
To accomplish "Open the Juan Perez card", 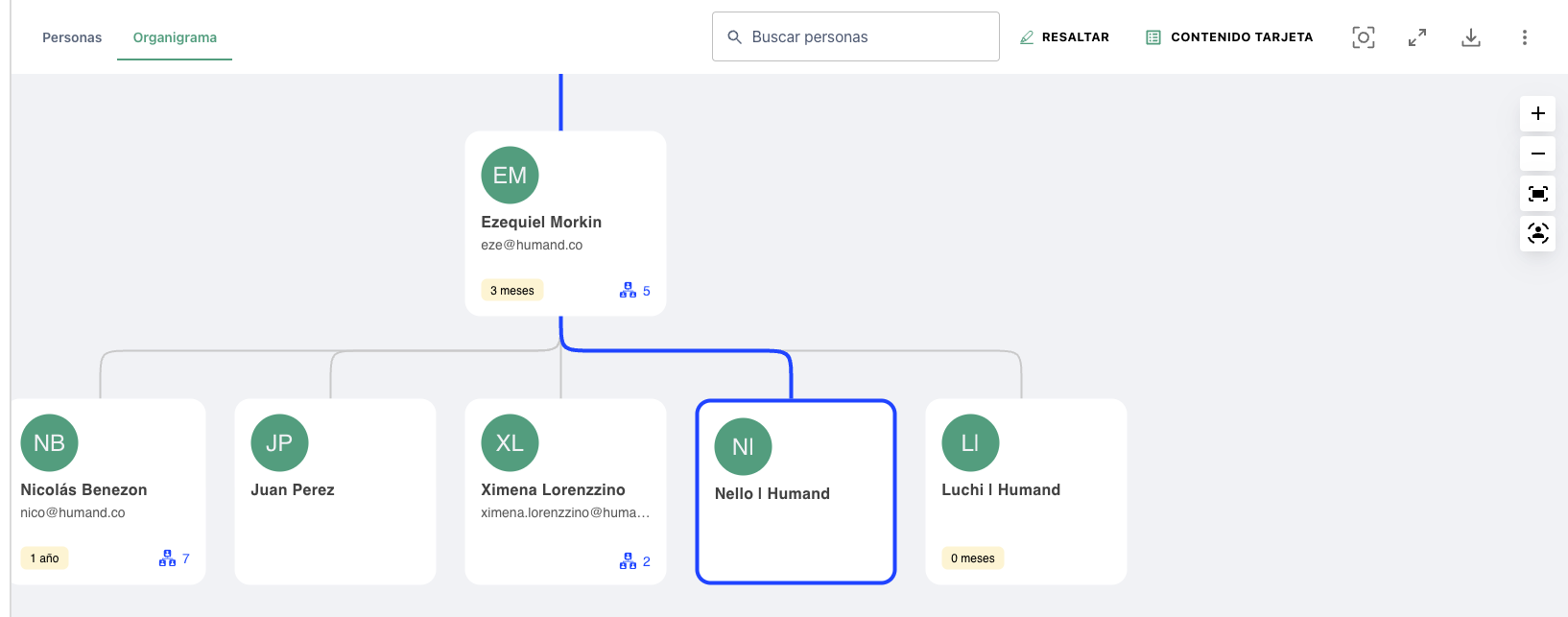I will coord(335,491).
